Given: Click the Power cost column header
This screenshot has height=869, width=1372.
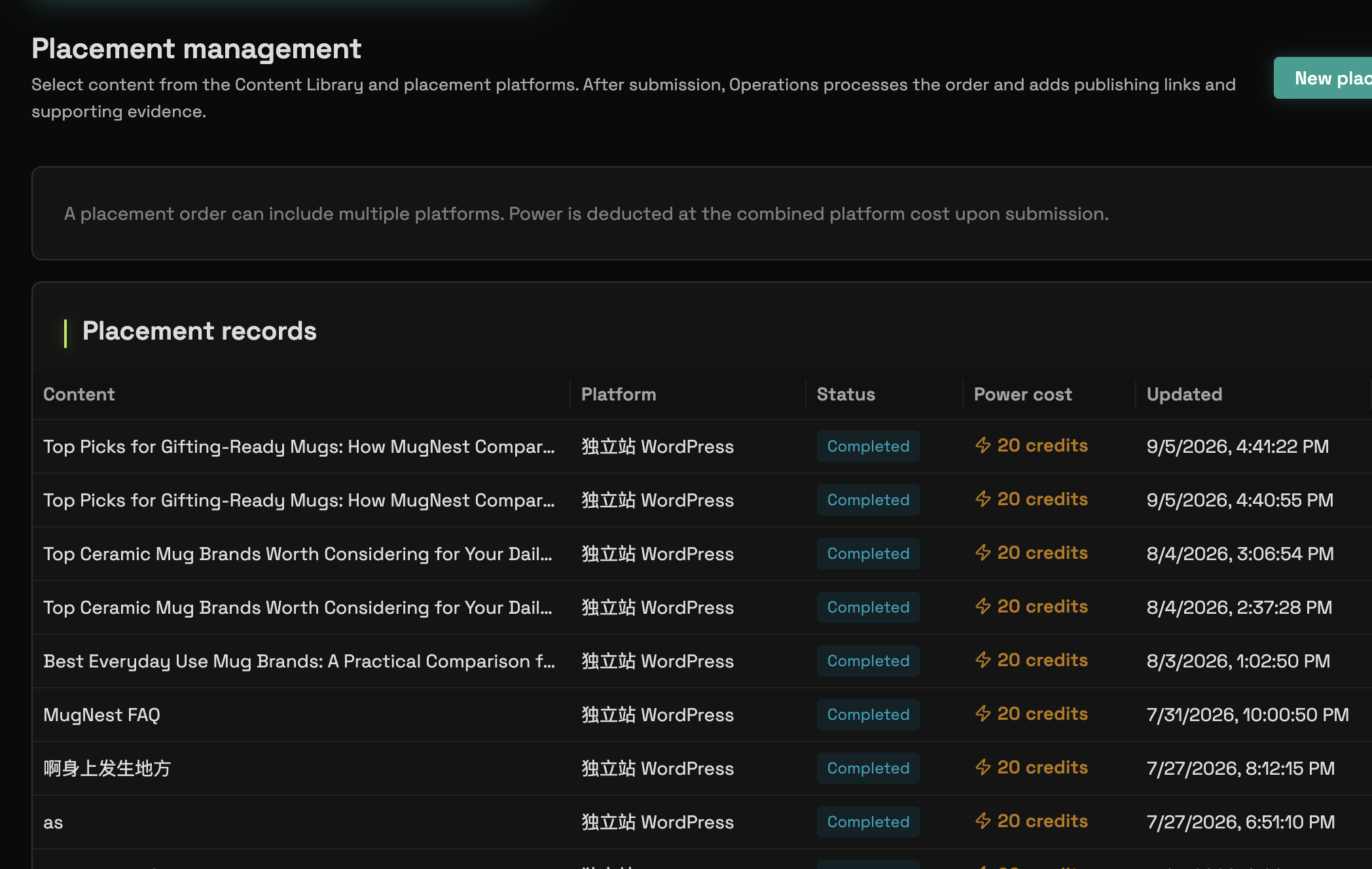Looking at the screenshot, I should 1023,394.
